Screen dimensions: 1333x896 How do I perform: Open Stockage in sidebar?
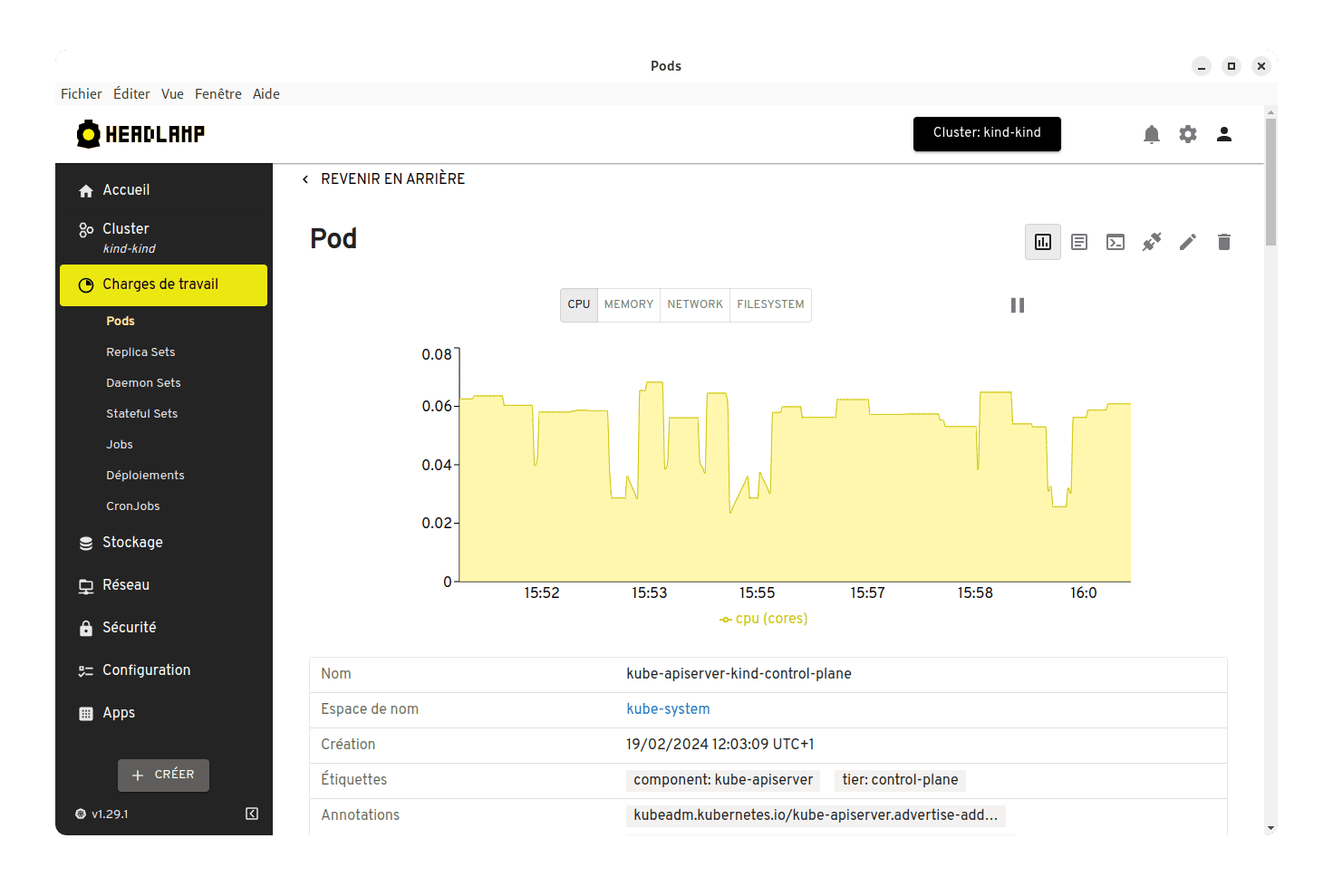(x=163, y=543)
